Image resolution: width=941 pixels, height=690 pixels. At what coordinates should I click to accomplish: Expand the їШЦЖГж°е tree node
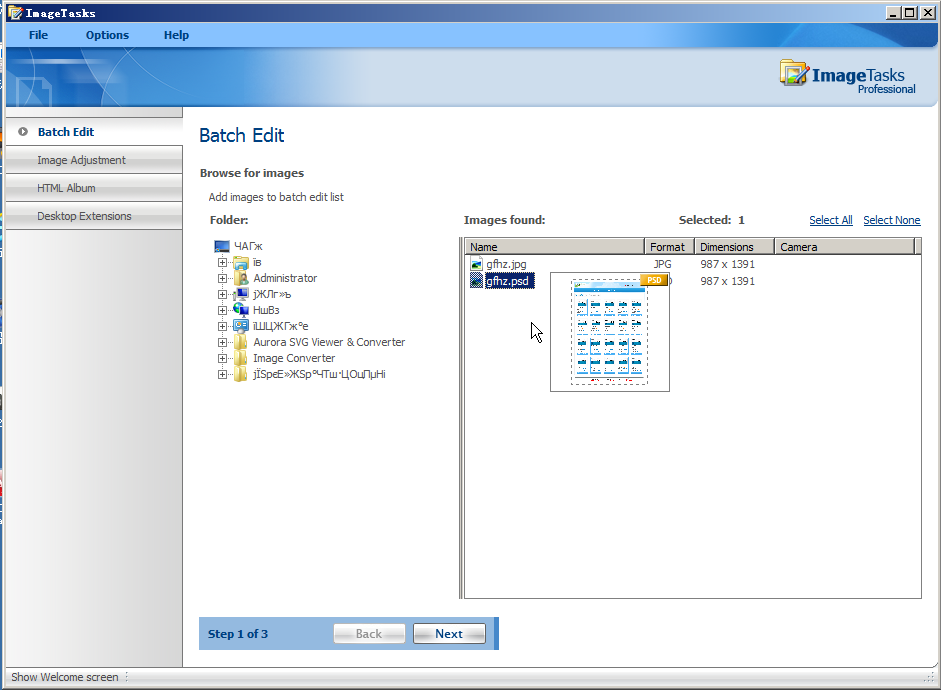coord(222,326)
